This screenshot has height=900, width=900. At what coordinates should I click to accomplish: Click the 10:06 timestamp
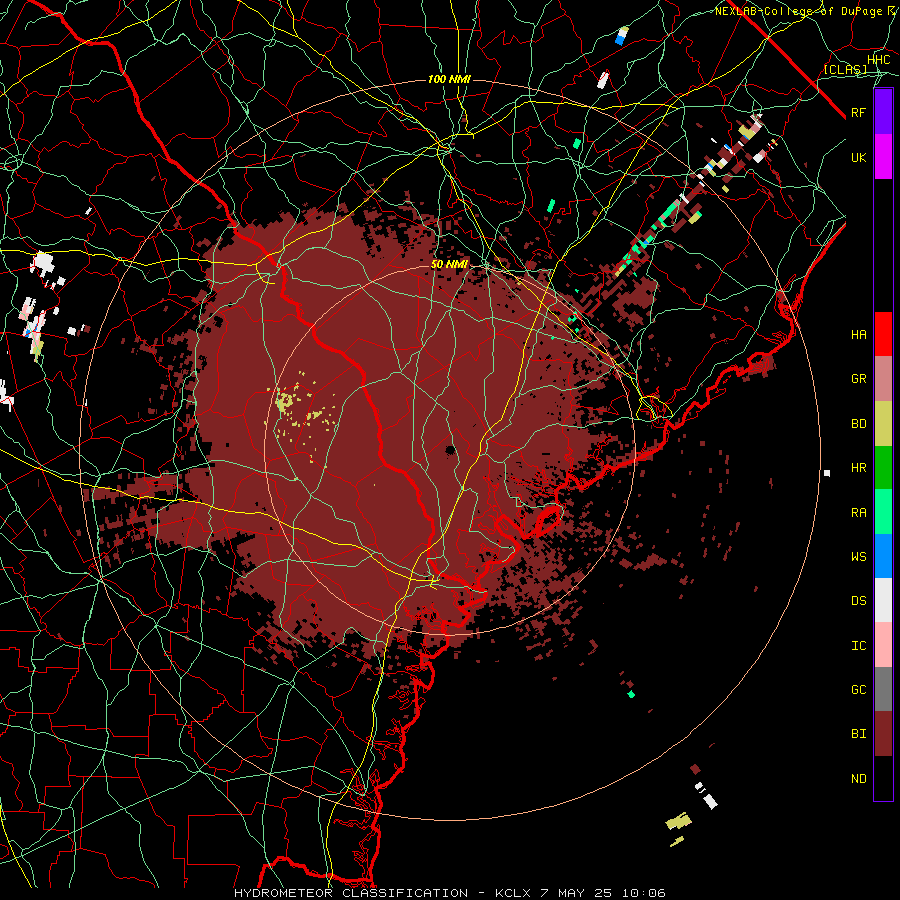645,893
